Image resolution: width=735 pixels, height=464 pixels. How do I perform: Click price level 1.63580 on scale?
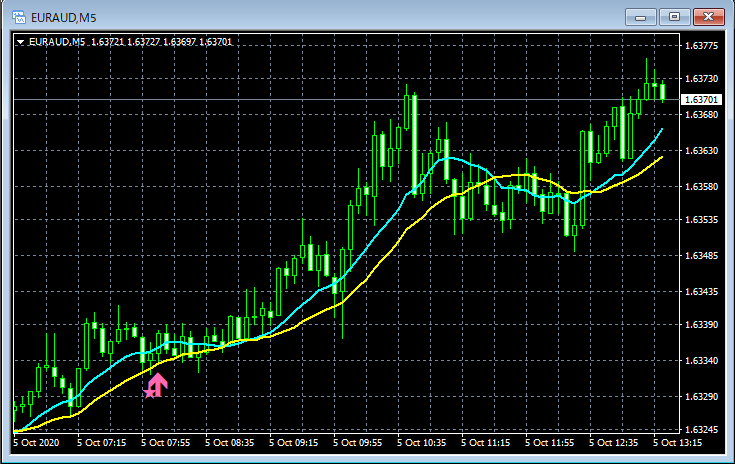(701, 187)
